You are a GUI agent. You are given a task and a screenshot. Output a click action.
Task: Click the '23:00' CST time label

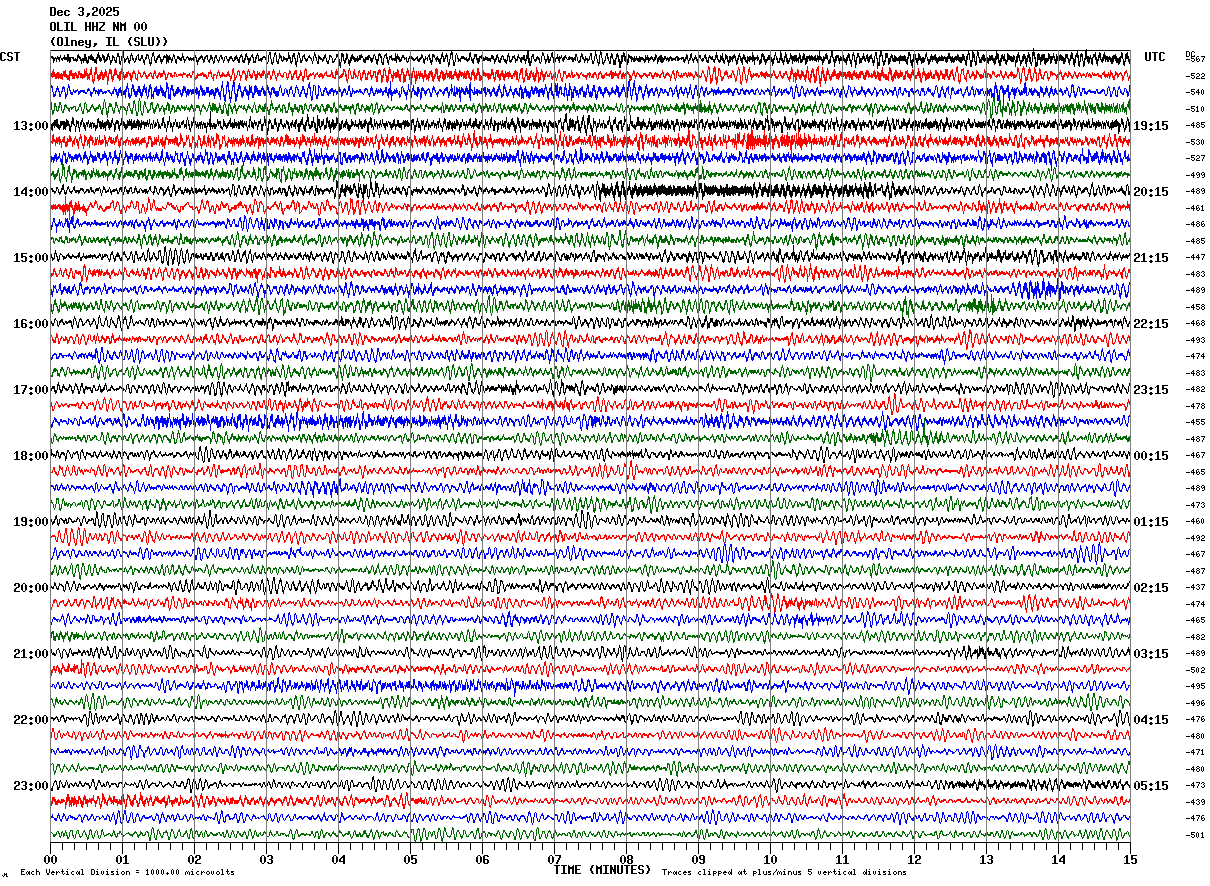[30, 786]
